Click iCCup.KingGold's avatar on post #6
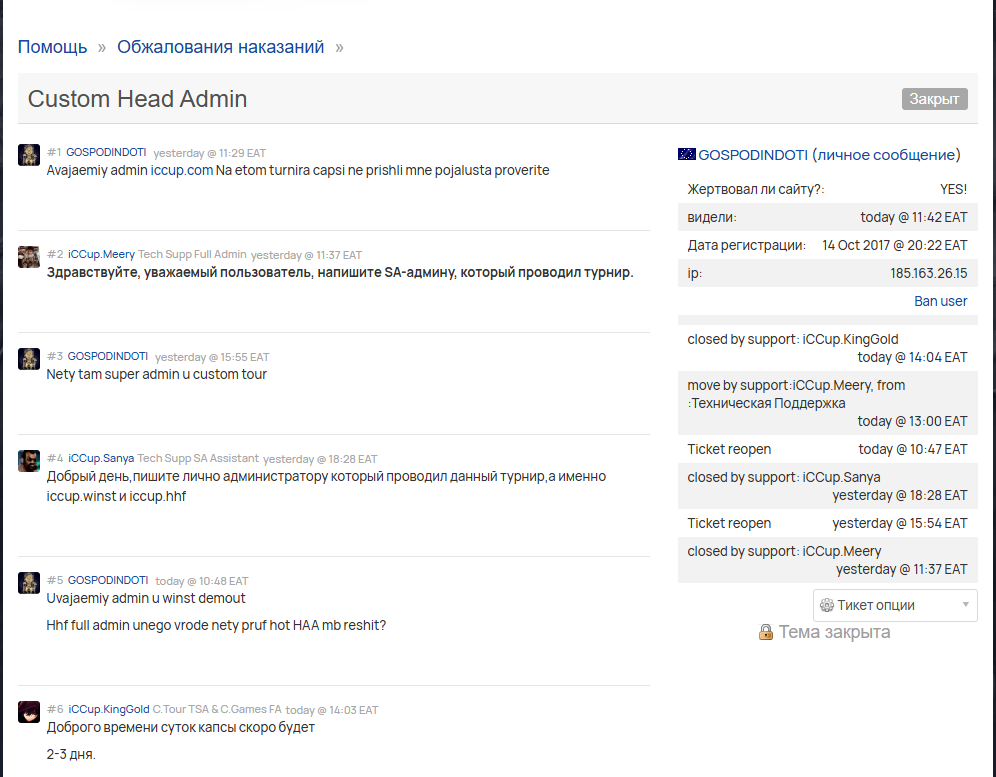This screenshot has width=996, height=777. pyautogui.click(x=29, y=712)
